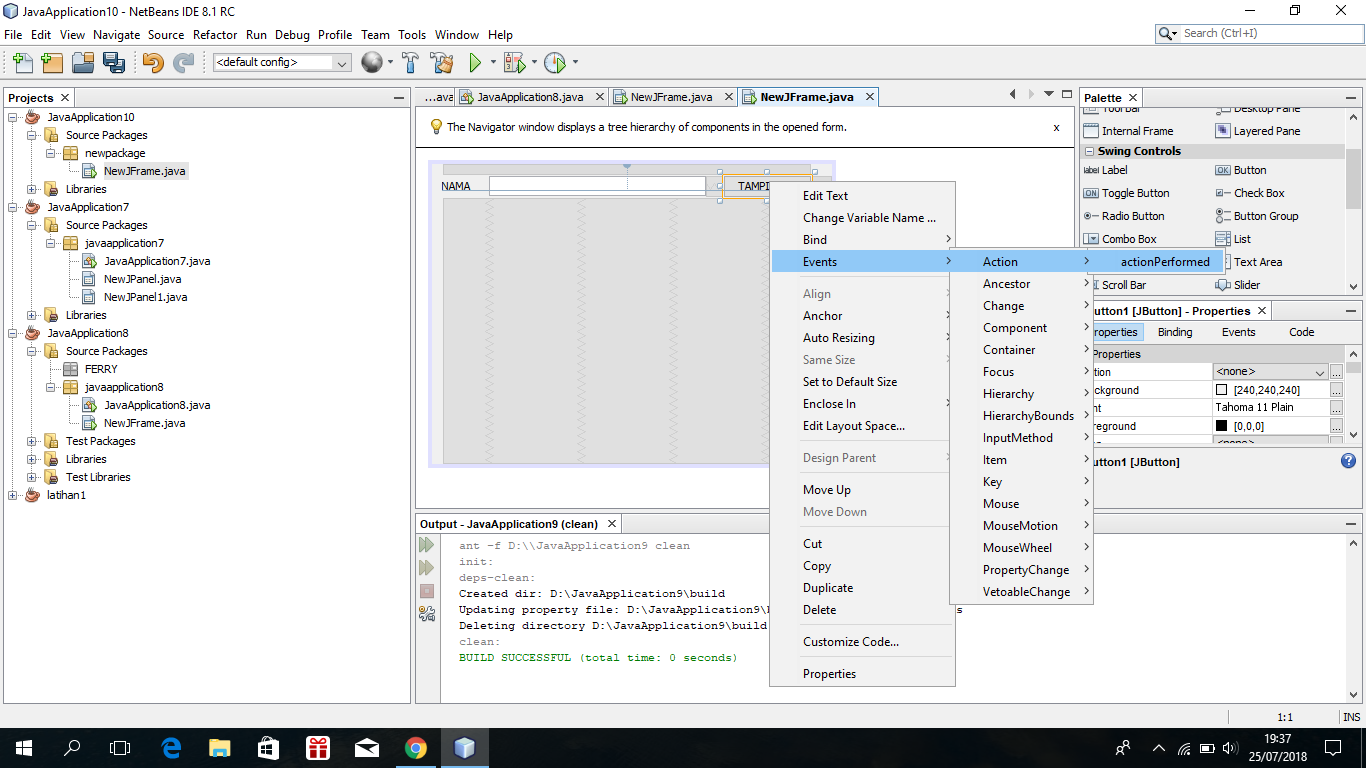Switch to the Binding properties tab
The image size is (1366, 768).
tap(1175, 332)
